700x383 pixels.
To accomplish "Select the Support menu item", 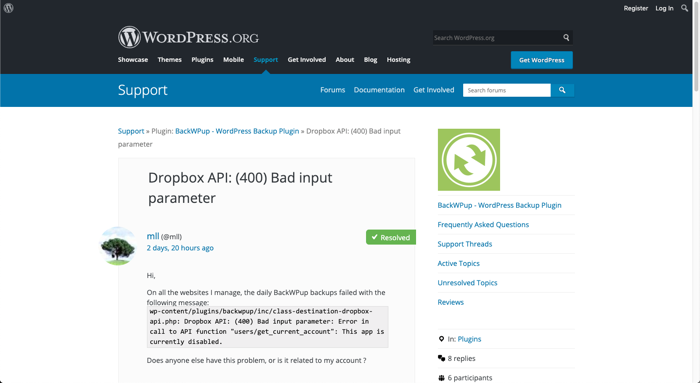I will [266, 59].
